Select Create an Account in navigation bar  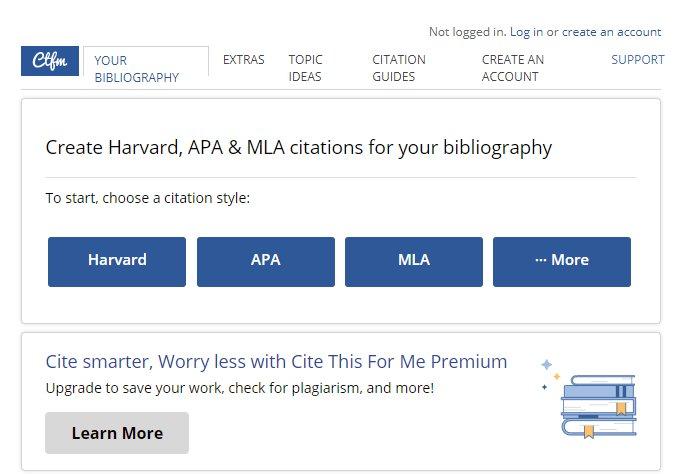coord(513,68)
